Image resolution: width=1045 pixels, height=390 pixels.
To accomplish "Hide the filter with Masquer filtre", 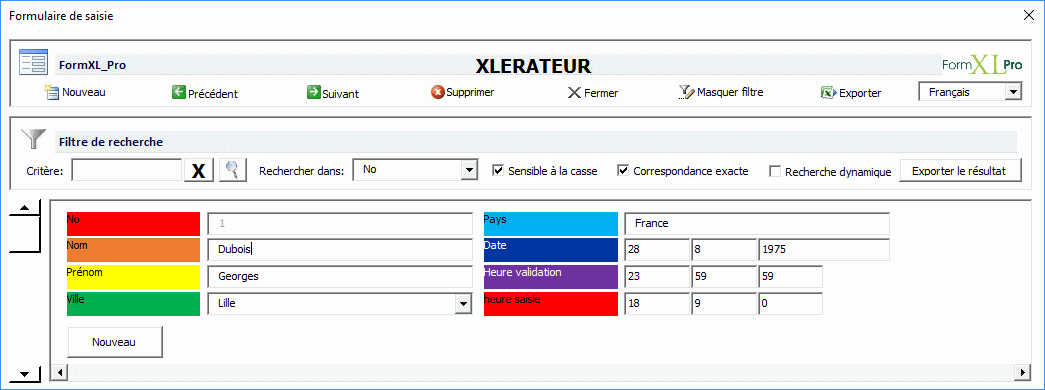I will point(721,92).
